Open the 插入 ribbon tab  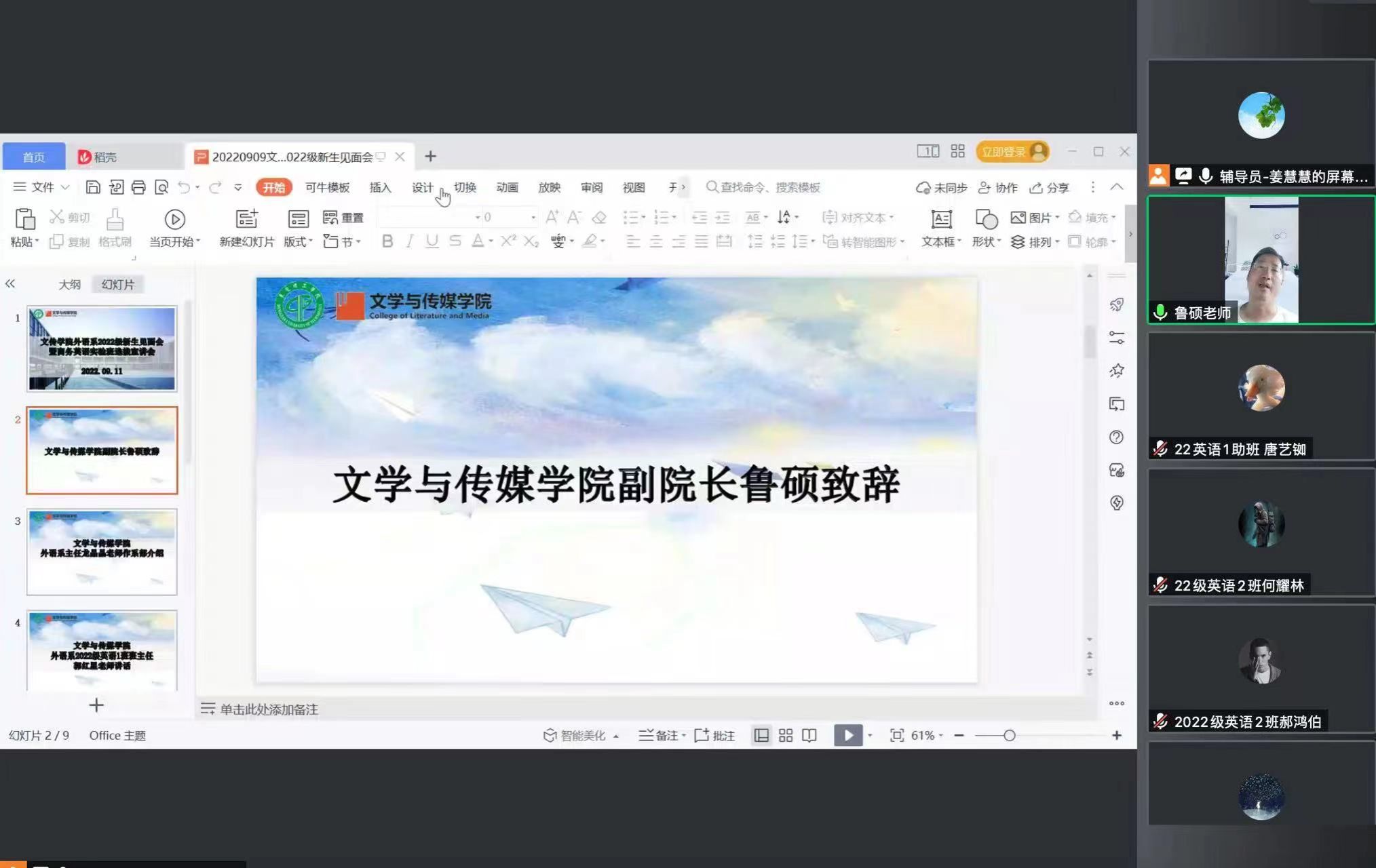380,187
